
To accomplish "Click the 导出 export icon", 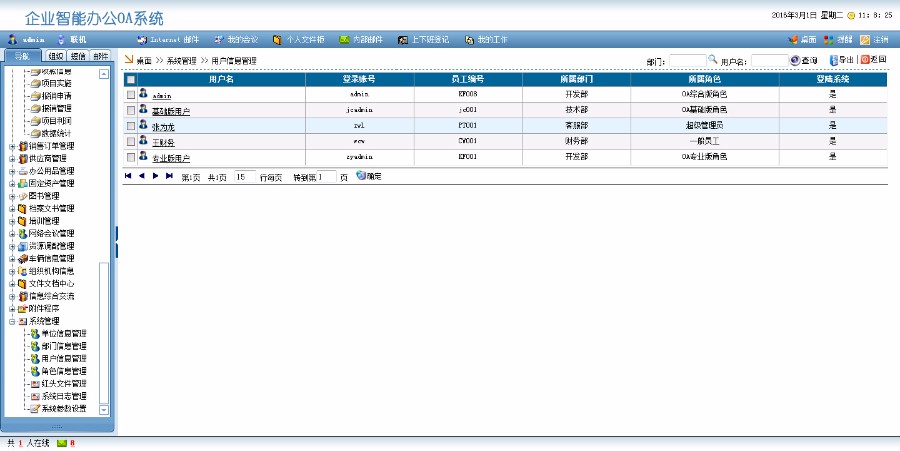I will coord(834,60).
